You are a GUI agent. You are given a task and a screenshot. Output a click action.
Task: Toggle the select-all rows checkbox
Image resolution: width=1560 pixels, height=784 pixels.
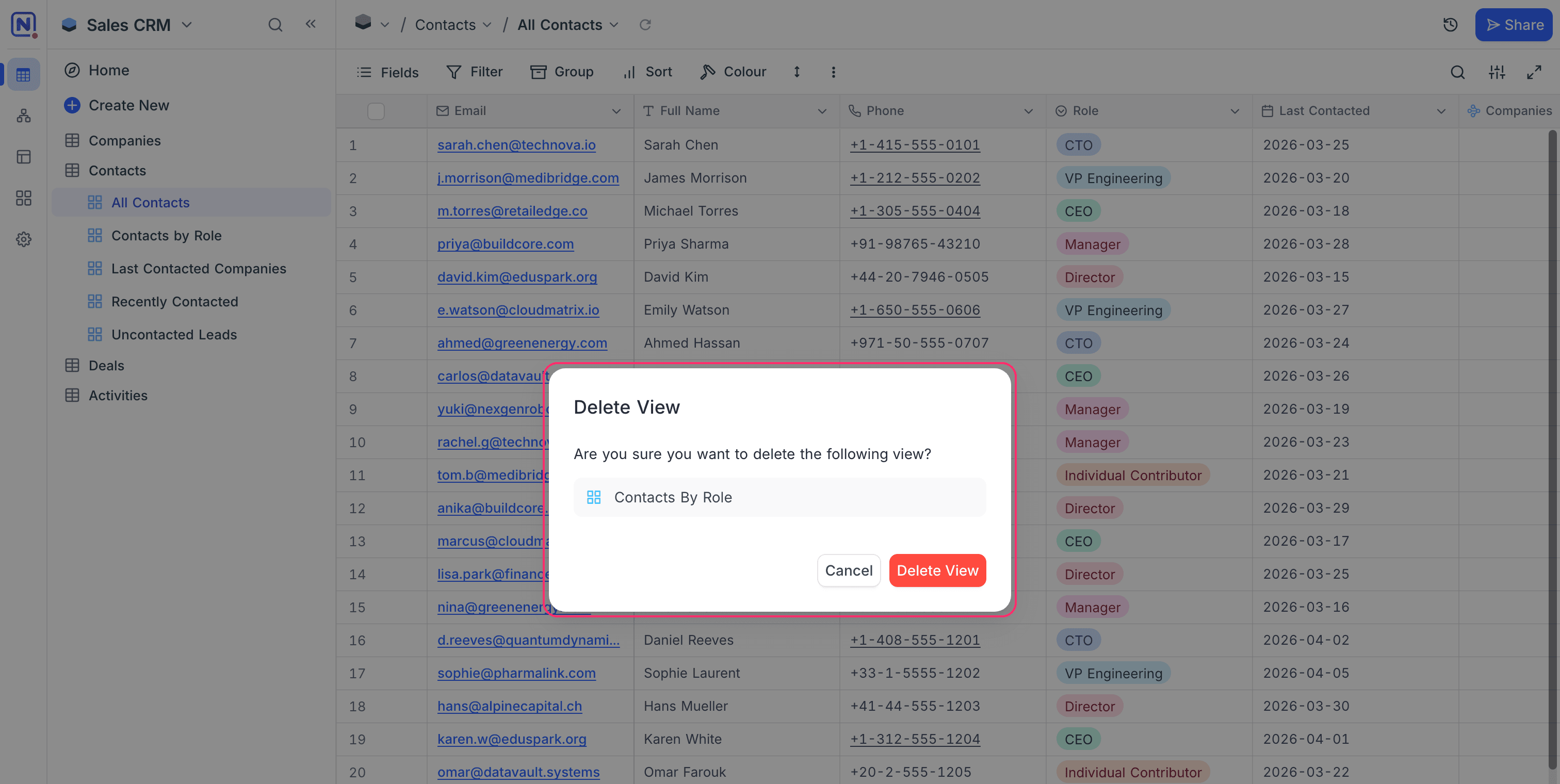pos(376,111)
